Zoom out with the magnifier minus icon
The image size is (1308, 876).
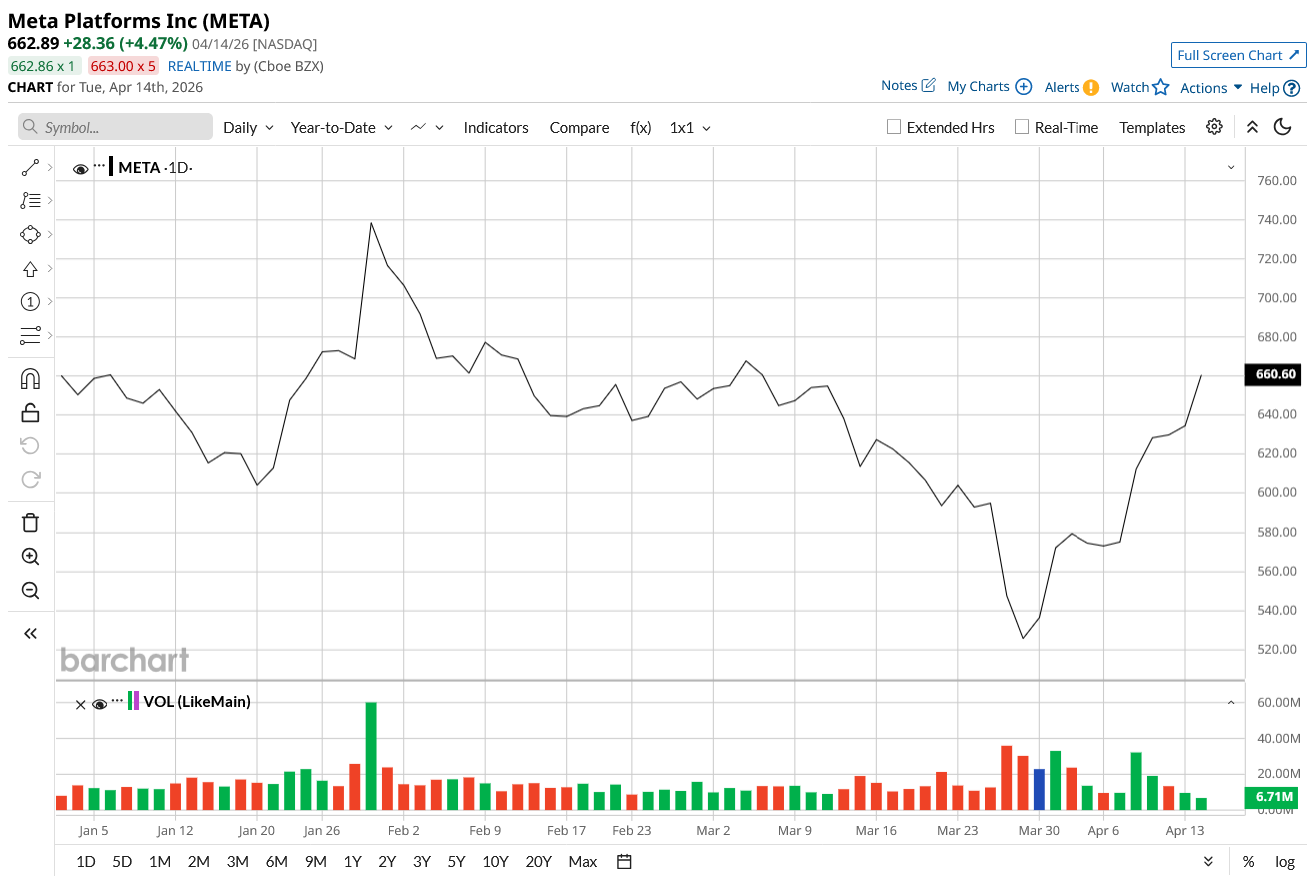tap(30, 591)
